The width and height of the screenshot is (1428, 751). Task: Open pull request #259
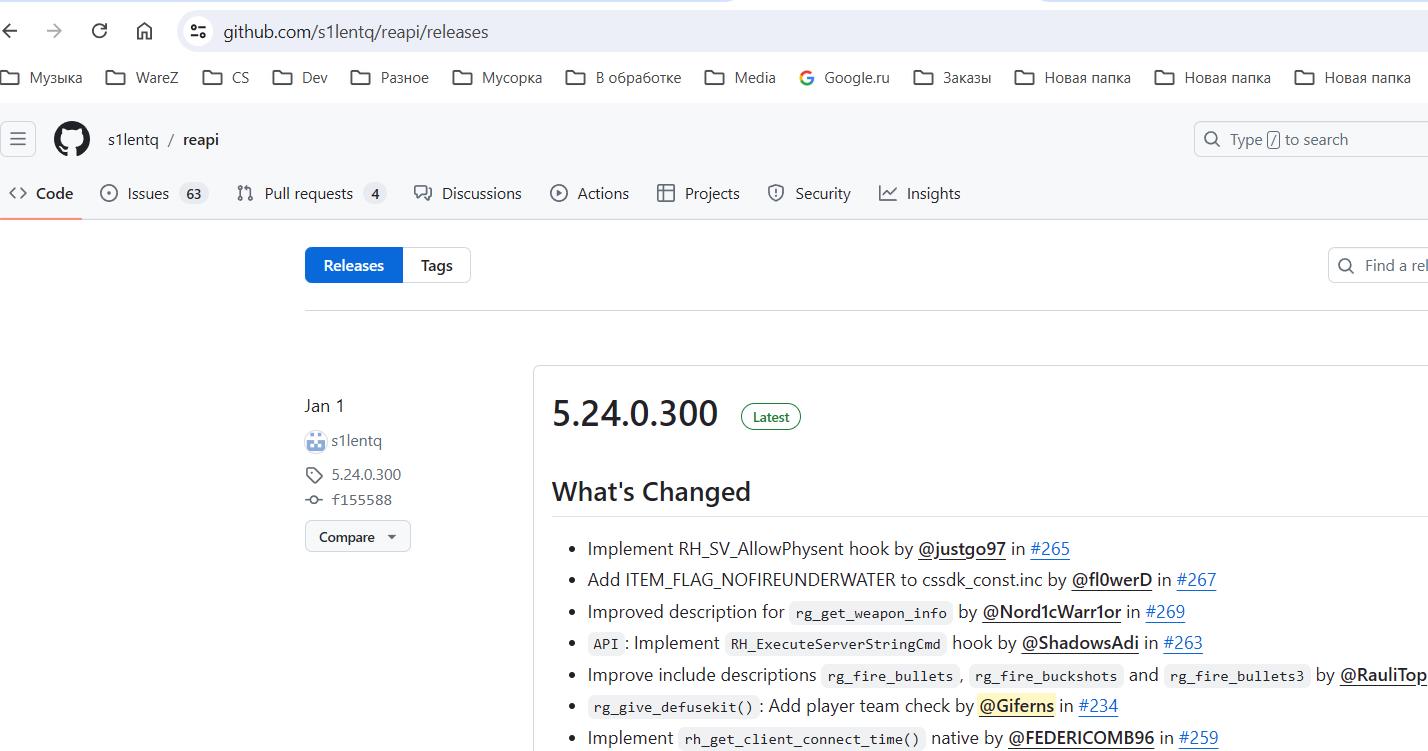(x=1198, y=737)
